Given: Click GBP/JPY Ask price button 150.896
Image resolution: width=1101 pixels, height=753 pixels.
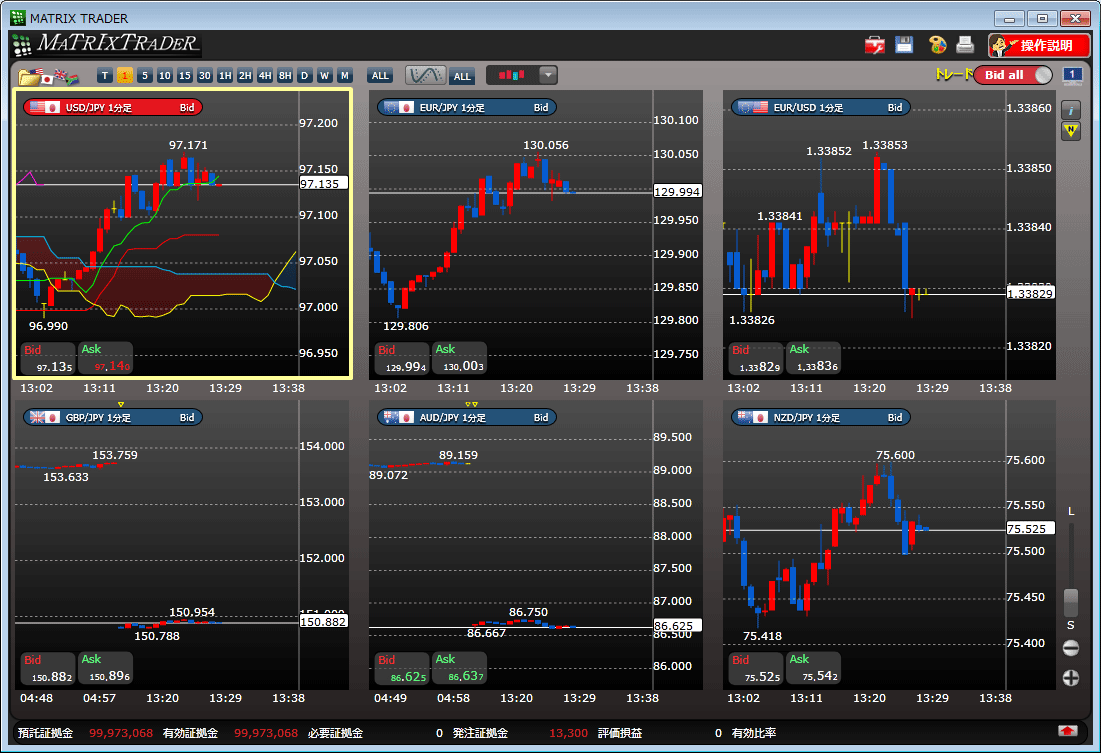Looking at the screenshot, I should pyautogui.click(x=105, y=669).
